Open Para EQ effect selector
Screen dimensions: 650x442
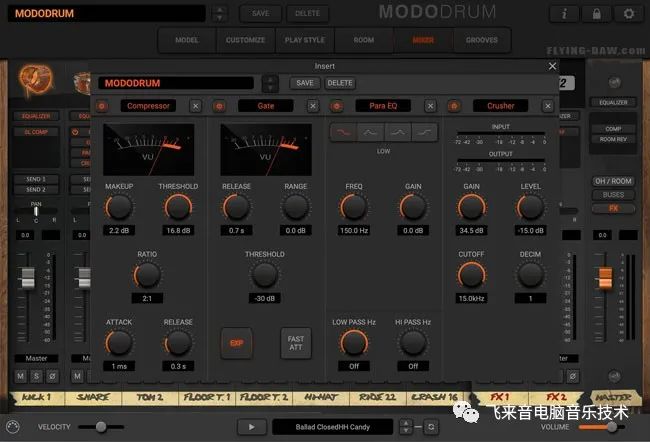pos(383,106)
